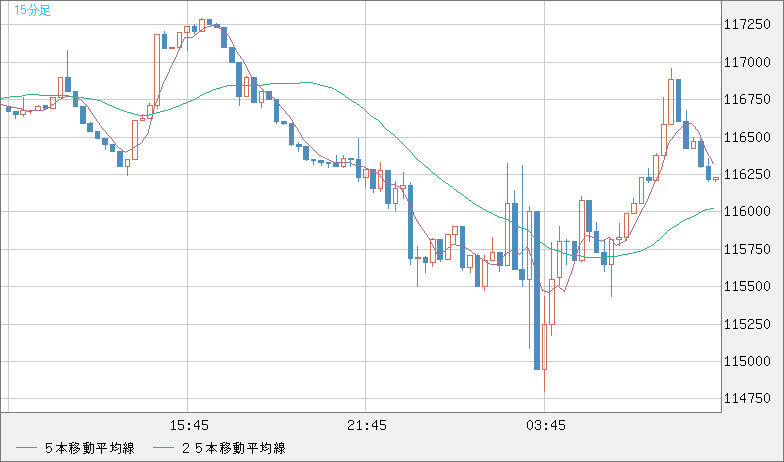Click the last small red candle near 116250
Viewport: 784px width, 462px height.
click(x=716, y=178)
